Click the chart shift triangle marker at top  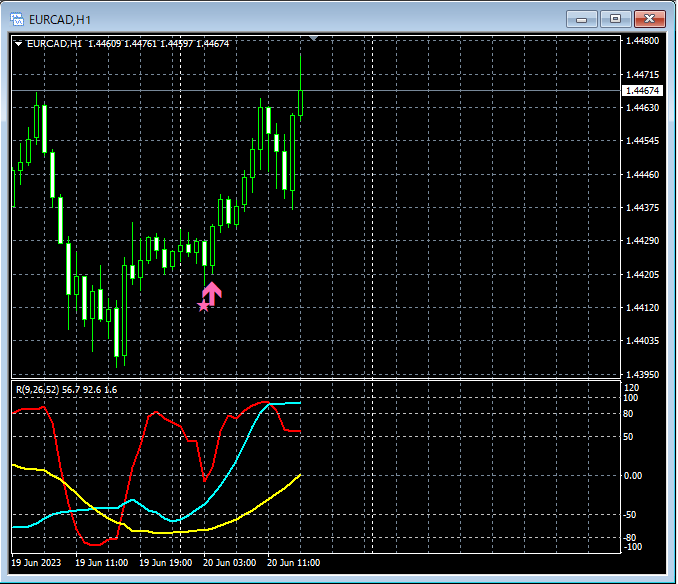[x=313, y=39]
